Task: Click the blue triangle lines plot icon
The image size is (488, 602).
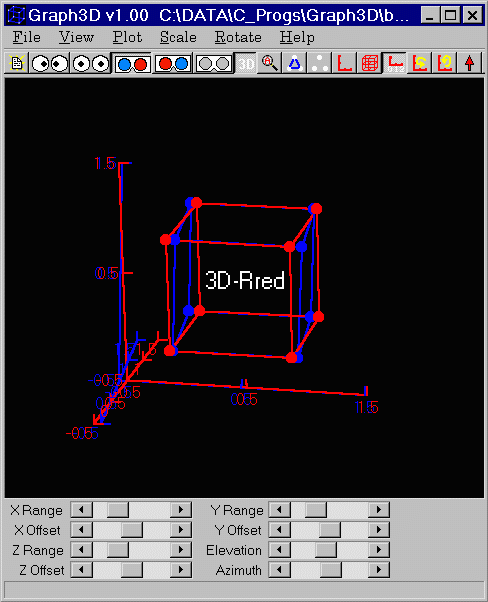Action: tap(294, 63)
